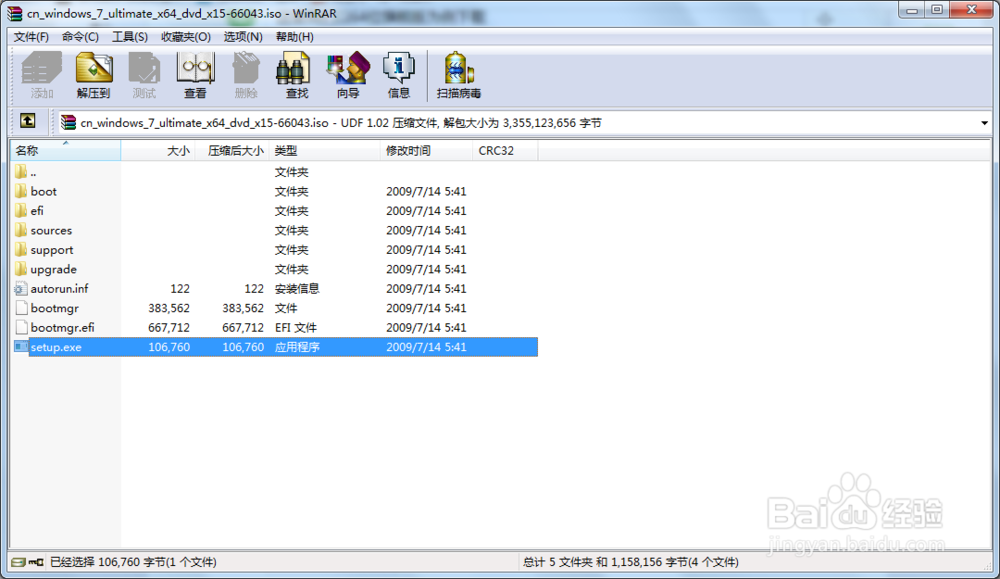
Task: Select the efi folder icon
Action: pos(21,210)
